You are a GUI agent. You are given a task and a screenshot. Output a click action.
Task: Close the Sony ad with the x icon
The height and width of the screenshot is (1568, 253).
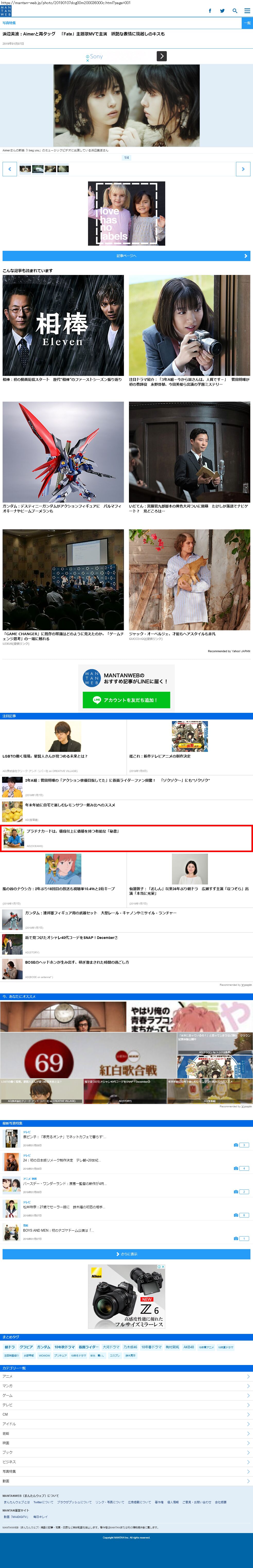[x=87, y=60]
